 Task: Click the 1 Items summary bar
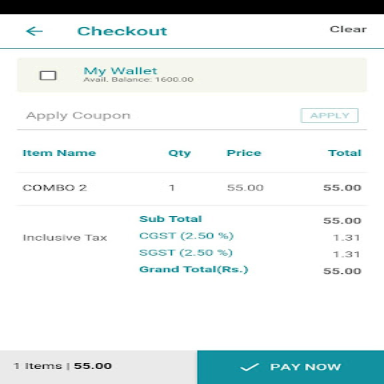(98, 367)
